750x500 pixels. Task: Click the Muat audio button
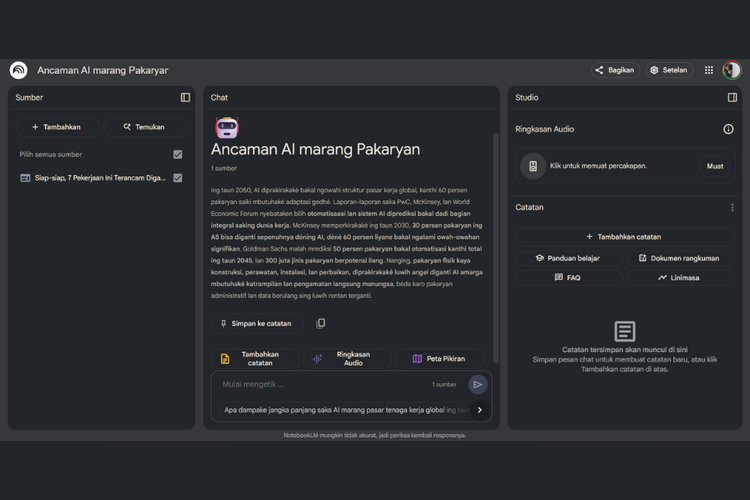click(x=715, y=166)
